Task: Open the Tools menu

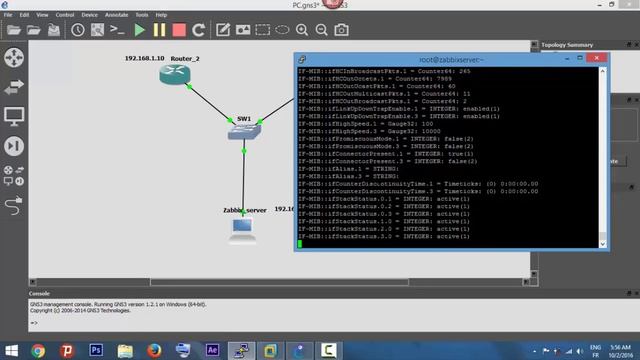Action: [142, 15]
